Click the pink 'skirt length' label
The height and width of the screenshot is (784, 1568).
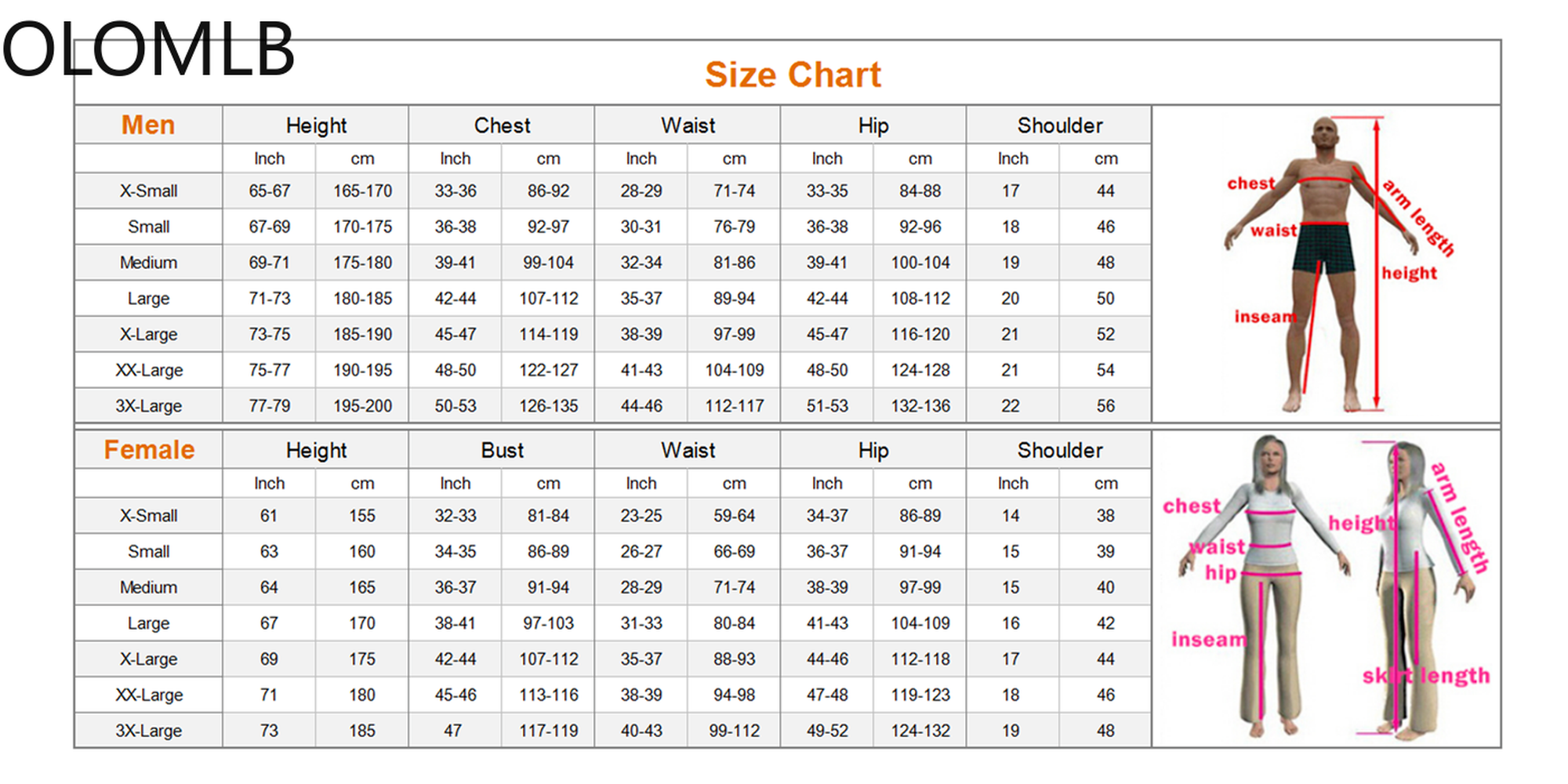1425,676
